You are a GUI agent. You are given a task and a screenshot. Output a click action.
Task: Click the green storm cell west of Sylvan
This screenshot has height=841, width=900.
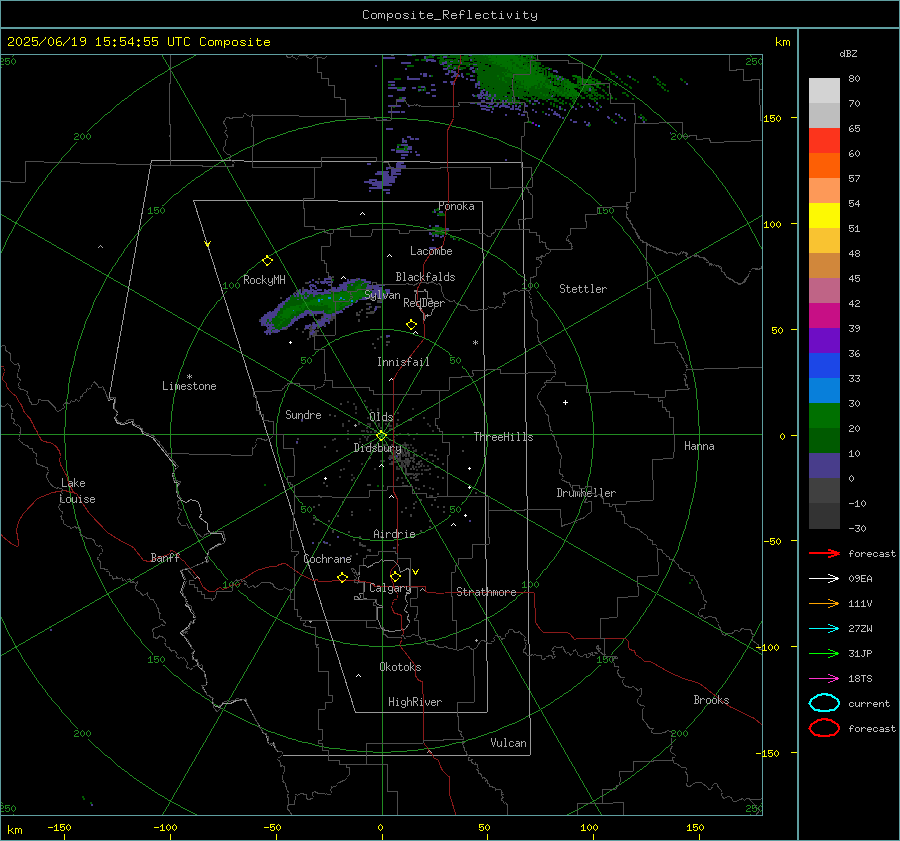tap(319, 304)
